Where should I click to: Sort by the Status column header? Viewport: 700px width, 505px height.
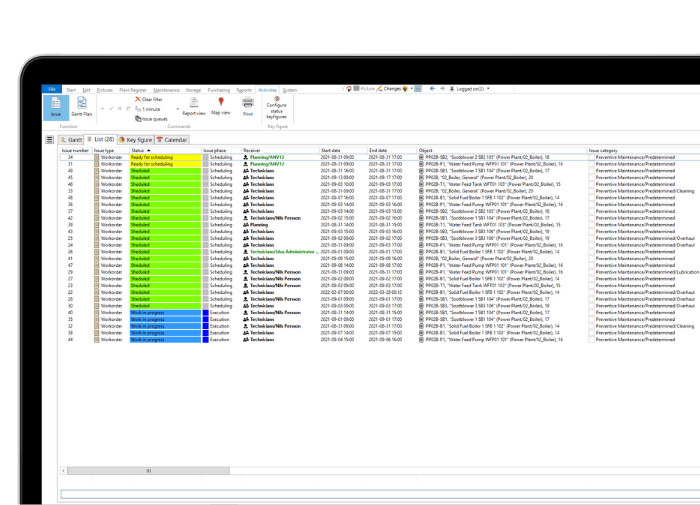pyautogui.click(x=165, y=150)
